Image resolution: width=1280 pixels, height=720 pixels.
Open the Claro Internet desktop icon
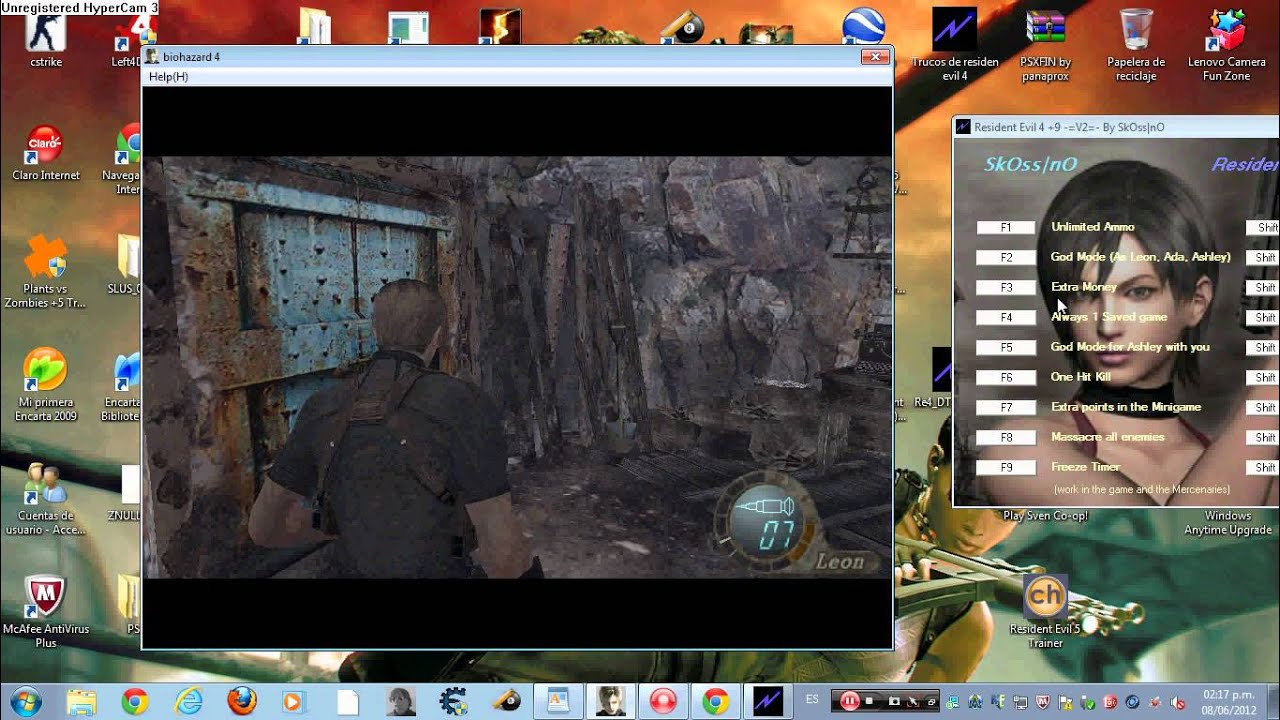pyautogui.click(x=45, y=147)
